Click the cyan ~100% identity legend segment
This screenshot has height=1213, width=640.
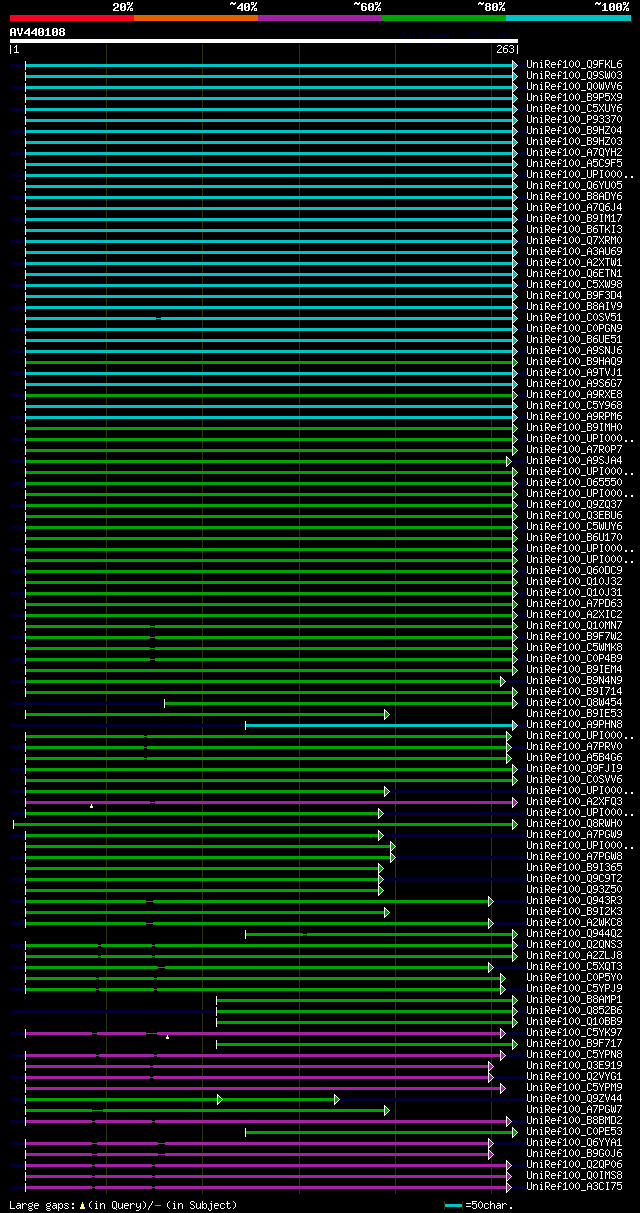click(567, 18)
